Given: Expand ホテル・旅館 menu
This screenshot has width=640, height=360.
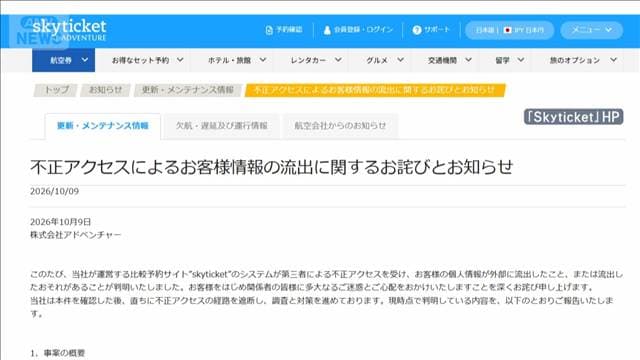Looking at the screenshot, I should point(237,60).
